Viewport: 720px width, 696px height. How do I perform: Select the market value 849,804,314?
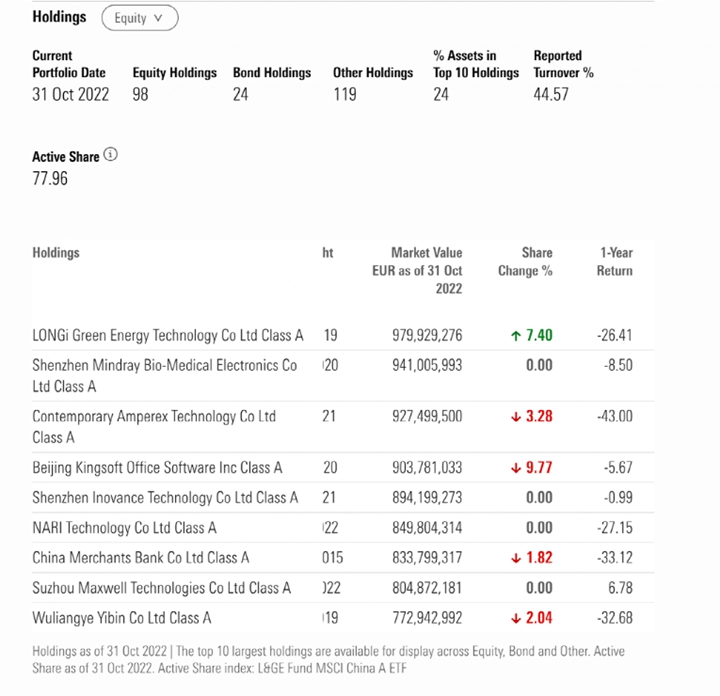click(x=427, y=528)
